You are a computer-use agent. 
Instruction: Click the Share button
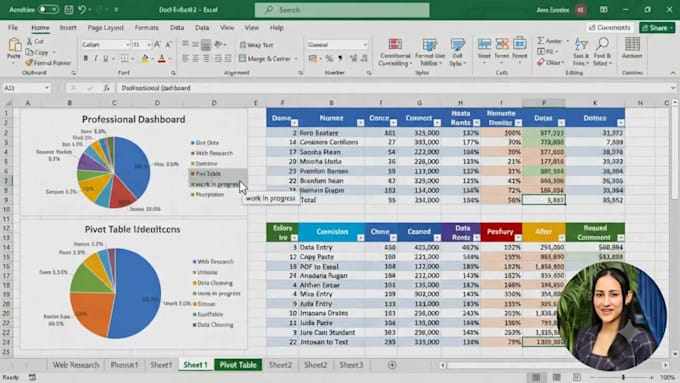tap(657, 28)
